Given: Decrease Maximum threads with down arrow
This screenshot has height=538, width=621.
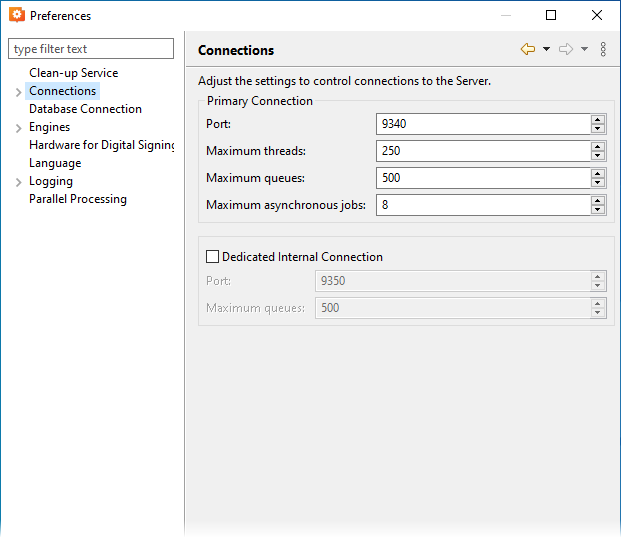Looking at the screenshot, I should [598, 156].
